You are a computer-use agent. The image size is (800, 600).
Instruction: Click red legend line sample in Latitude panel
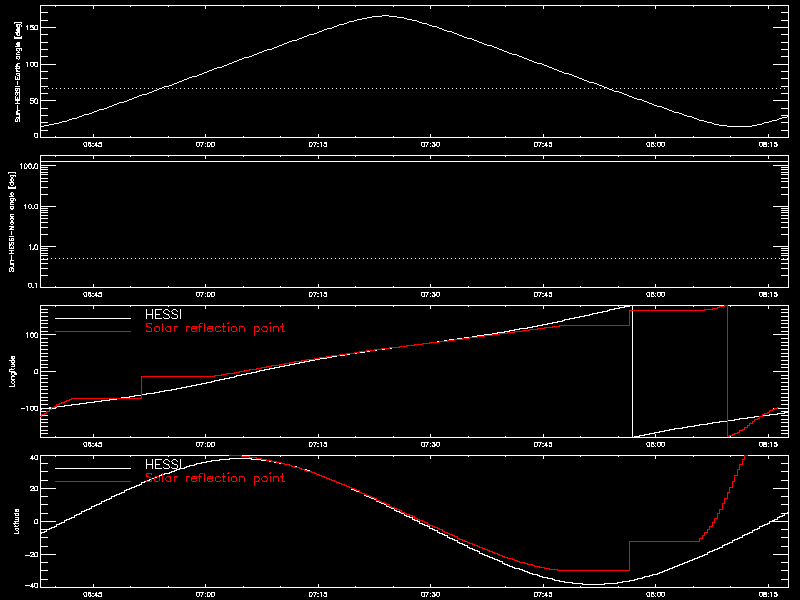[93, 482]
